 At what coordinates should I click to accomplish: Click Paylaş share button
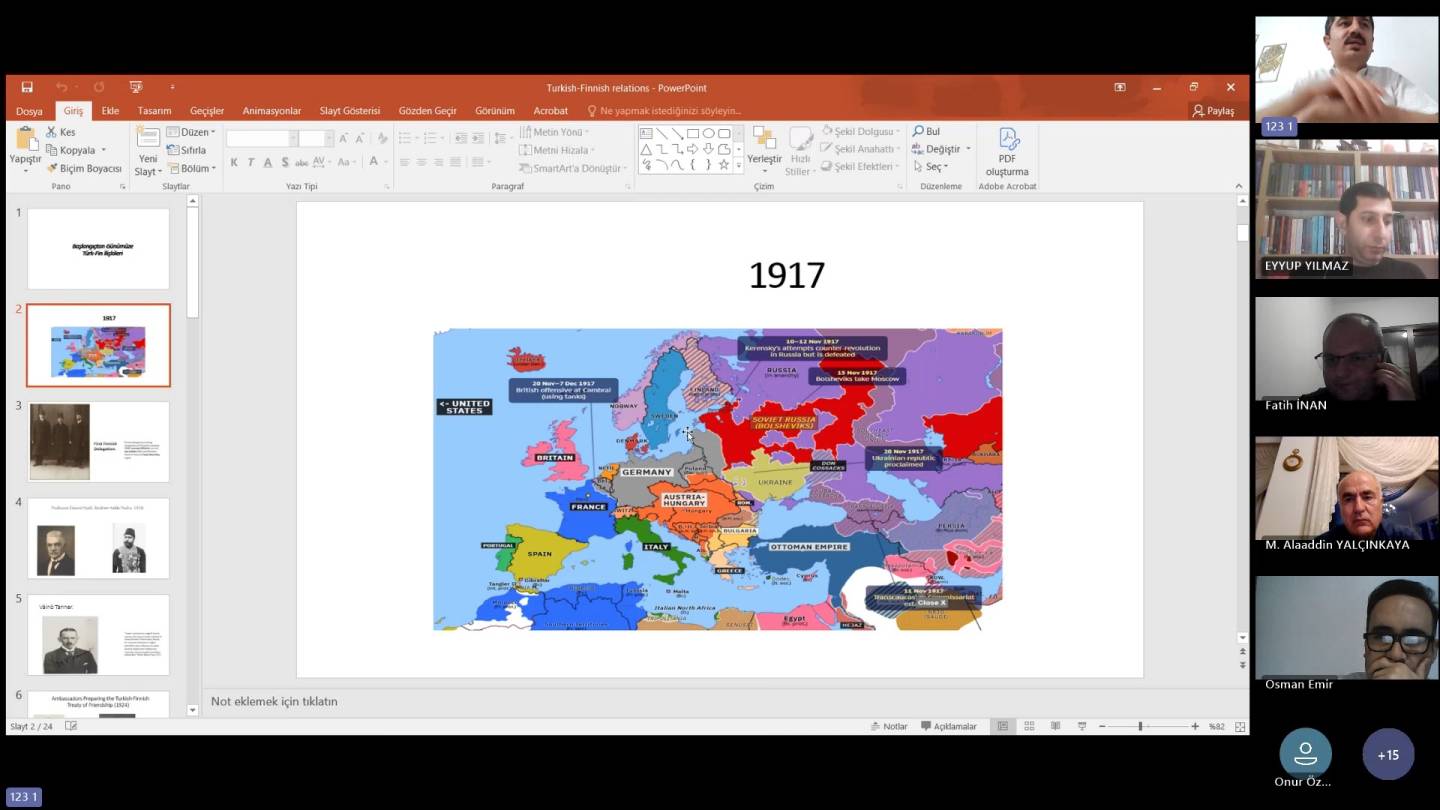(1213, 111)
